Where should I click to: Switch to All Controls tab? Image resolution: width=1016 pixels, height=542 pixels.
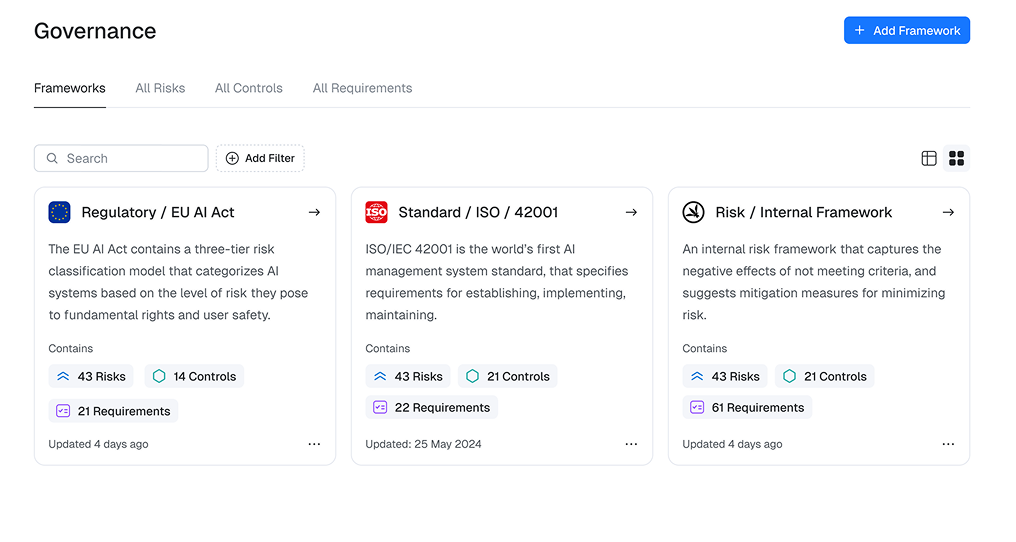pyautogui.click(x=249, y=88)
